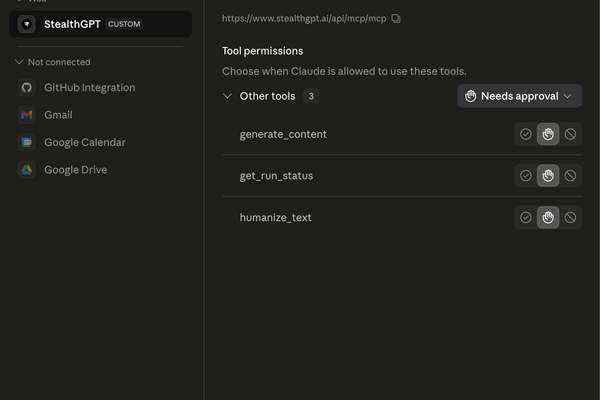
Task: Block the humanize_text tool
Action: 571,217
